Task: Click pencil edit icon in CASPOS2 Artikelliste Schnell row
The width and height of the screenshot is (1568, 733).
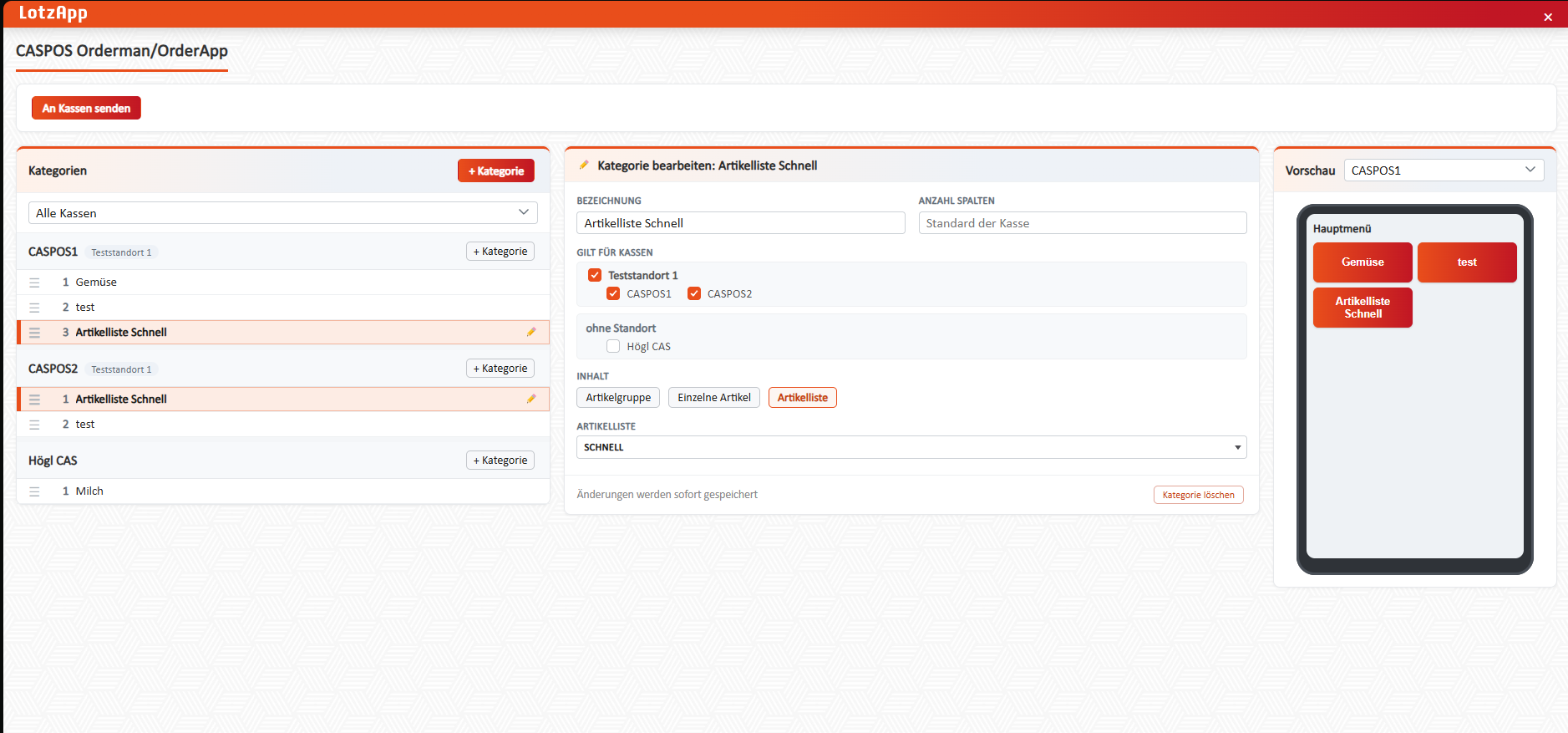Action: (531, 399)
